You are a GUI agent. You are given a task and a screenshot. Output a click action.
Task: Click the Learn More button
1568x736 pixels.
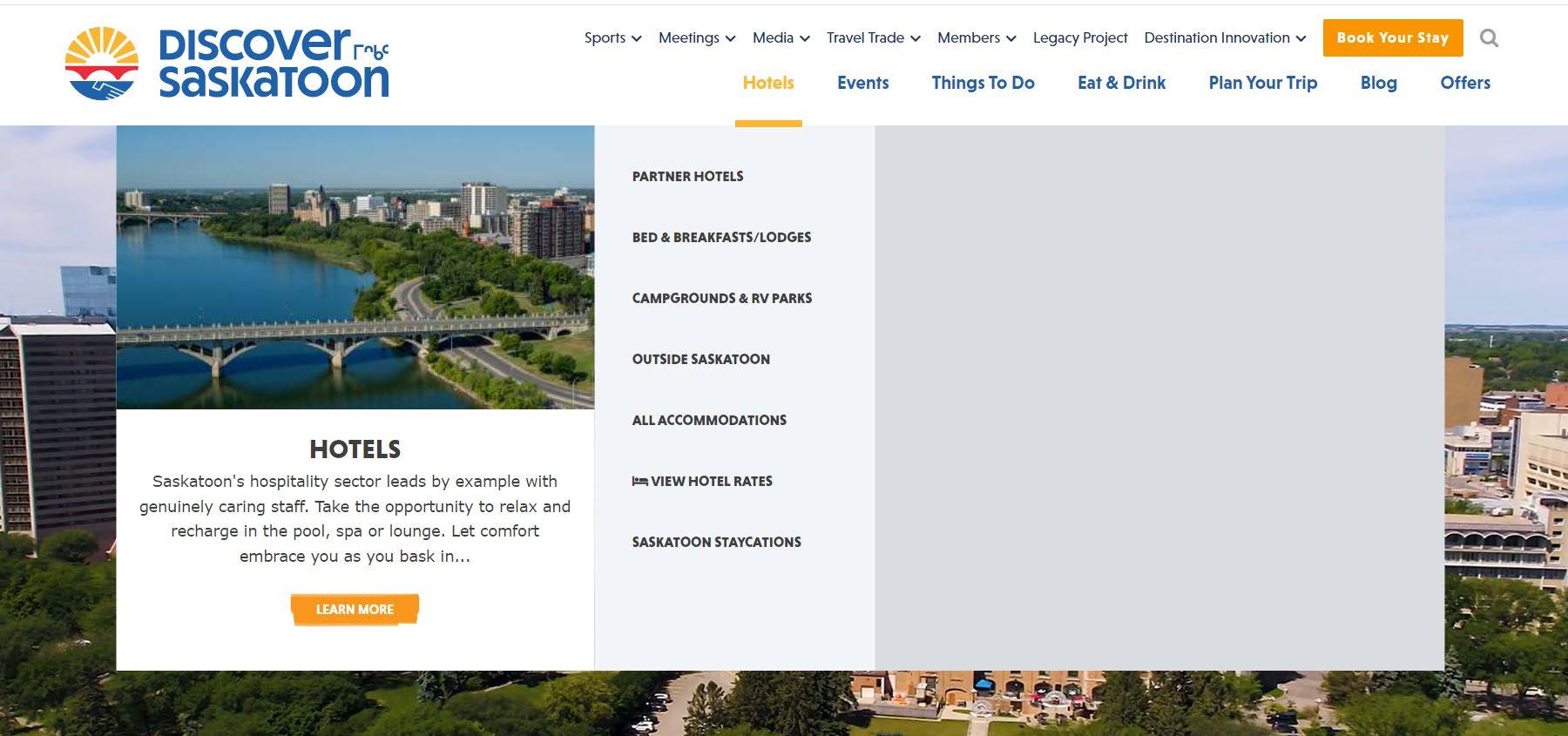[x=355, y=610]
